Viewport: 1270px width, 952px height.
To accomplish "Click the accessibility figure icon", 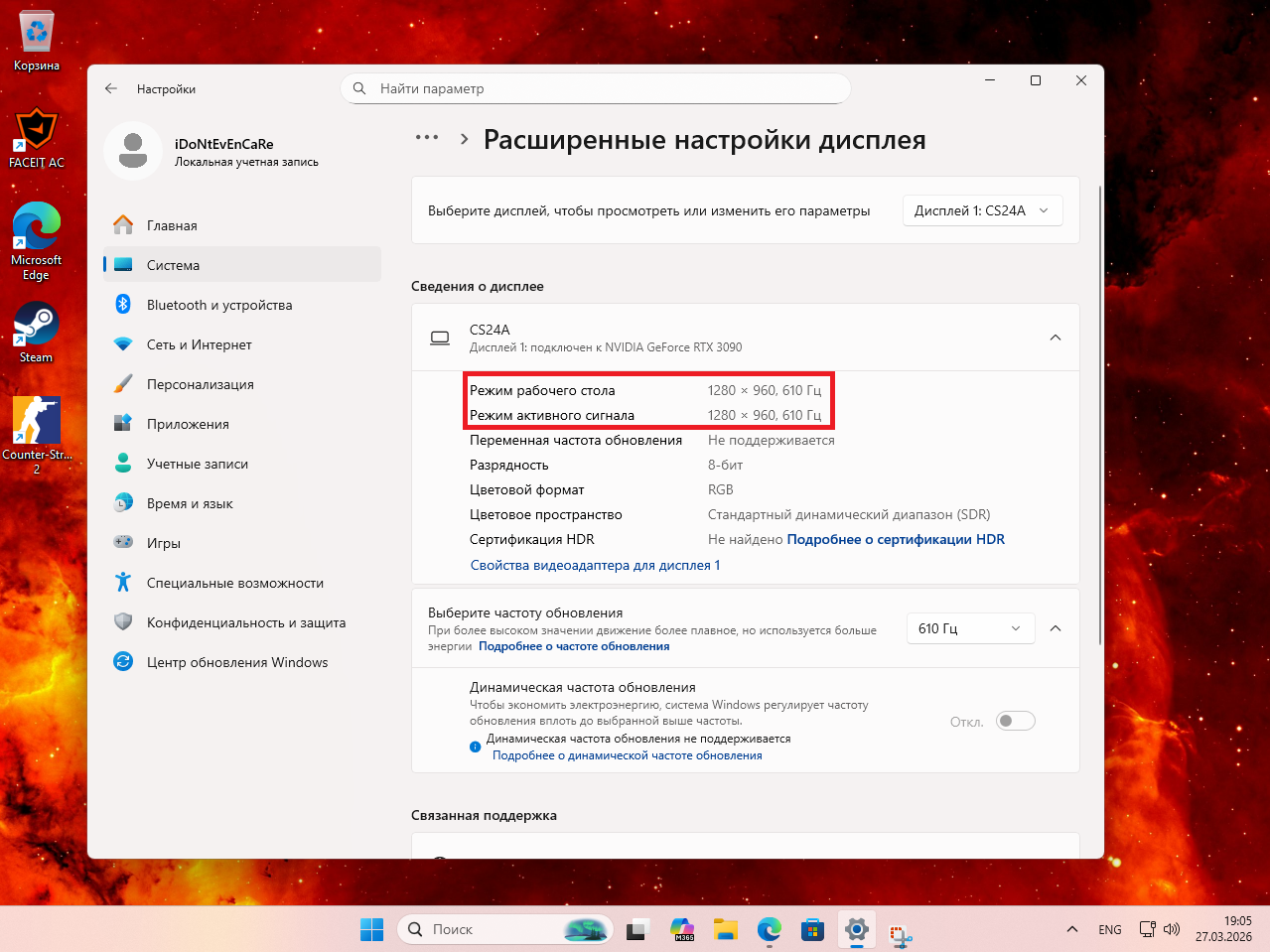I will (x=123, y=583).
